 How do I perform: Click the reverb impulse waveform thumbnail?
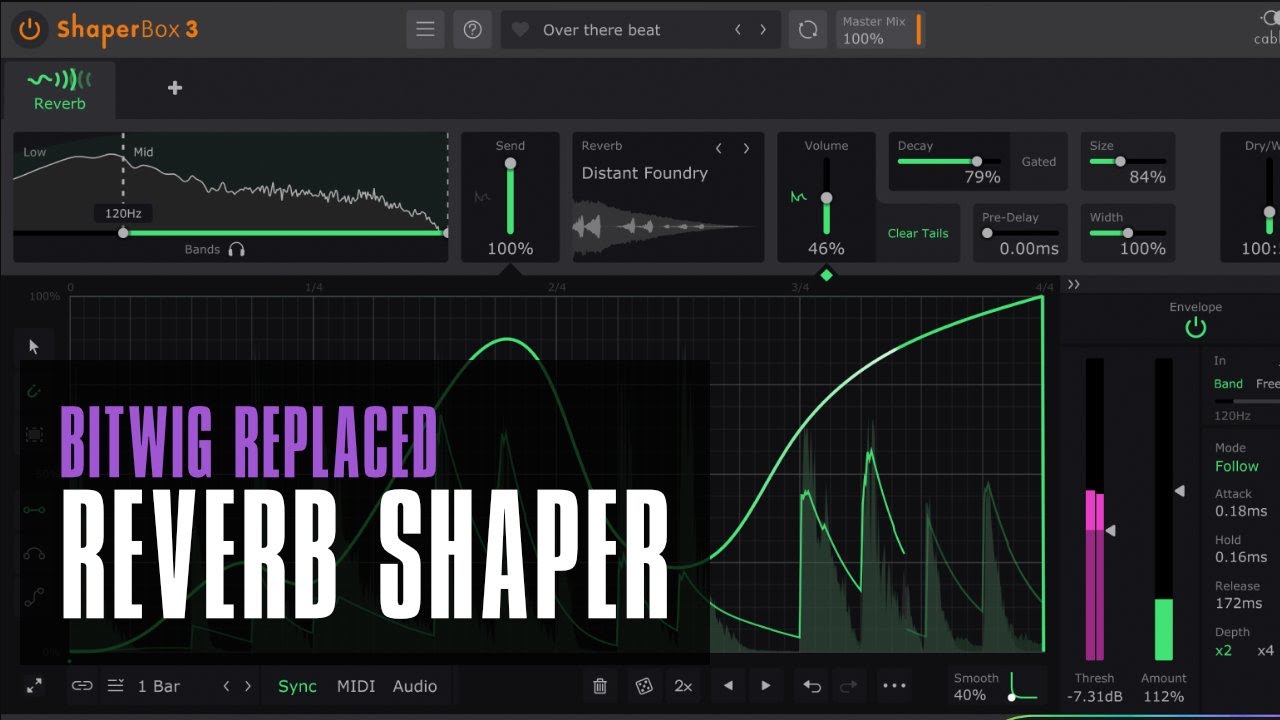click(663, 227)
